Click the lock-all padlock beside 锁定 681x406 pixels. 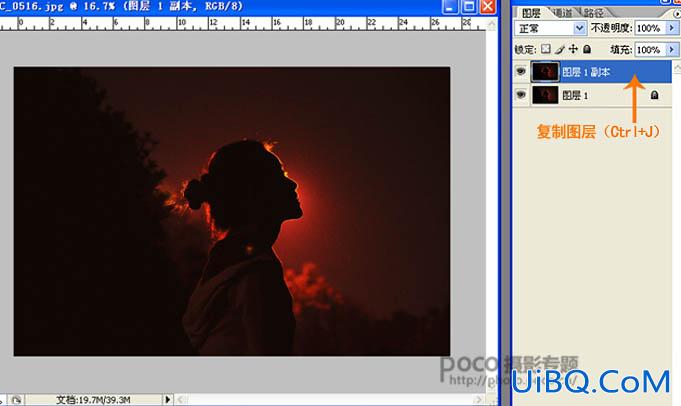(x=587, y=49)
